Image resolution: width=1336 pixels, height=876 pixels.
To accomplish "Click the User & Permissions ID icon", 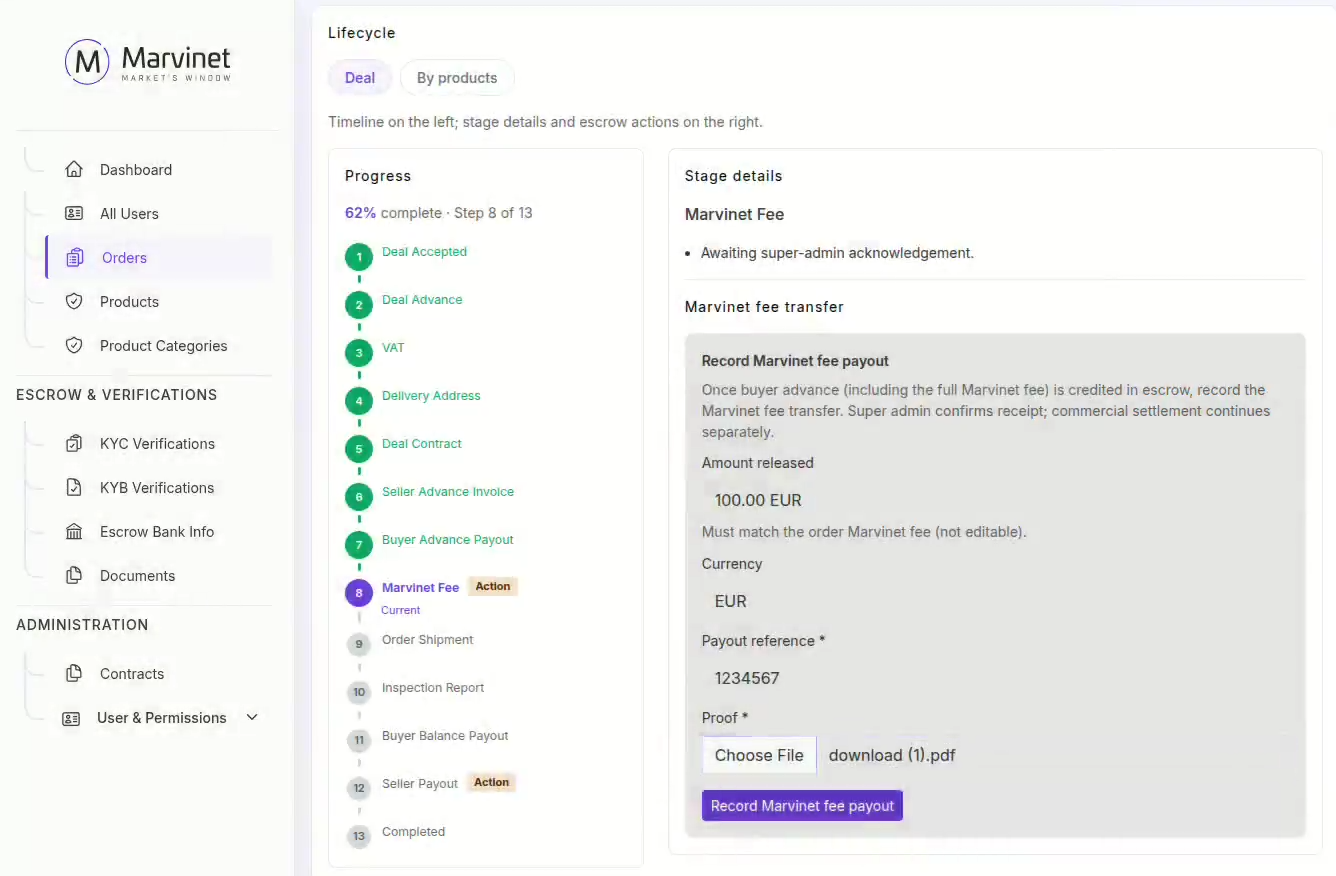I will pos(71,718).
